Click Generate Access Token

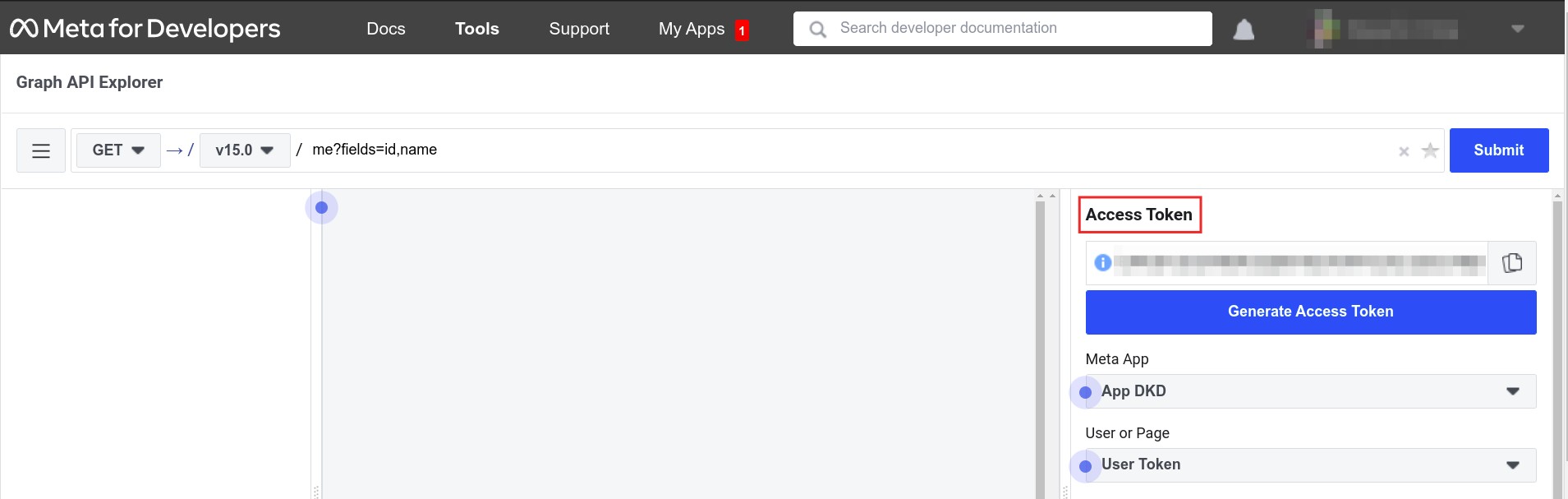pos(1309,312)
